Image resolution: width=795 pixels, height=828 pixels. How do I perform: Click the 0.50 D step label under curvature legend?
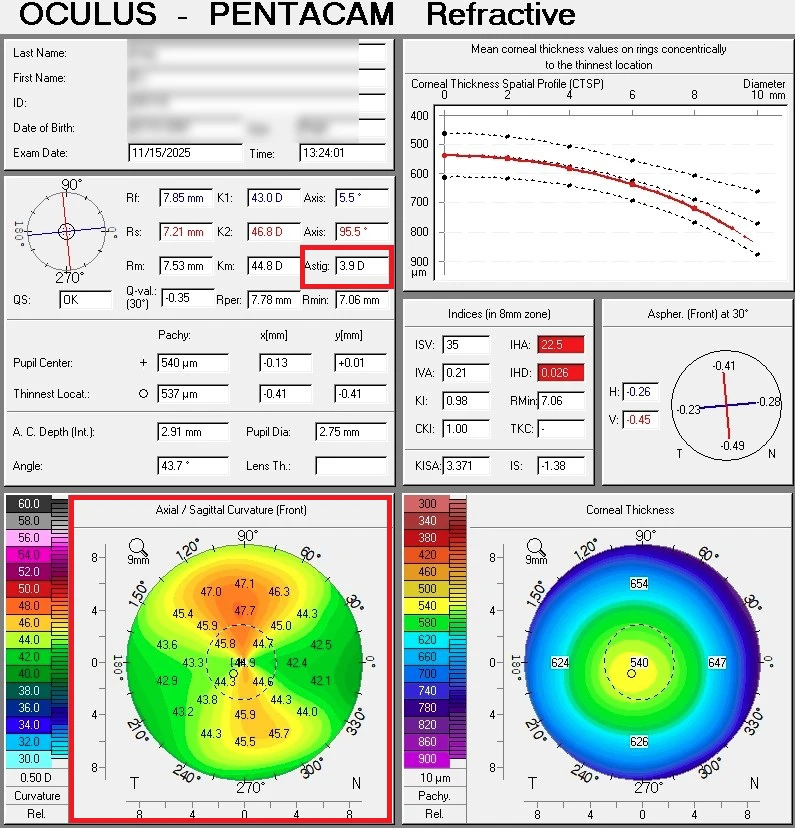(x=36, y=778)
